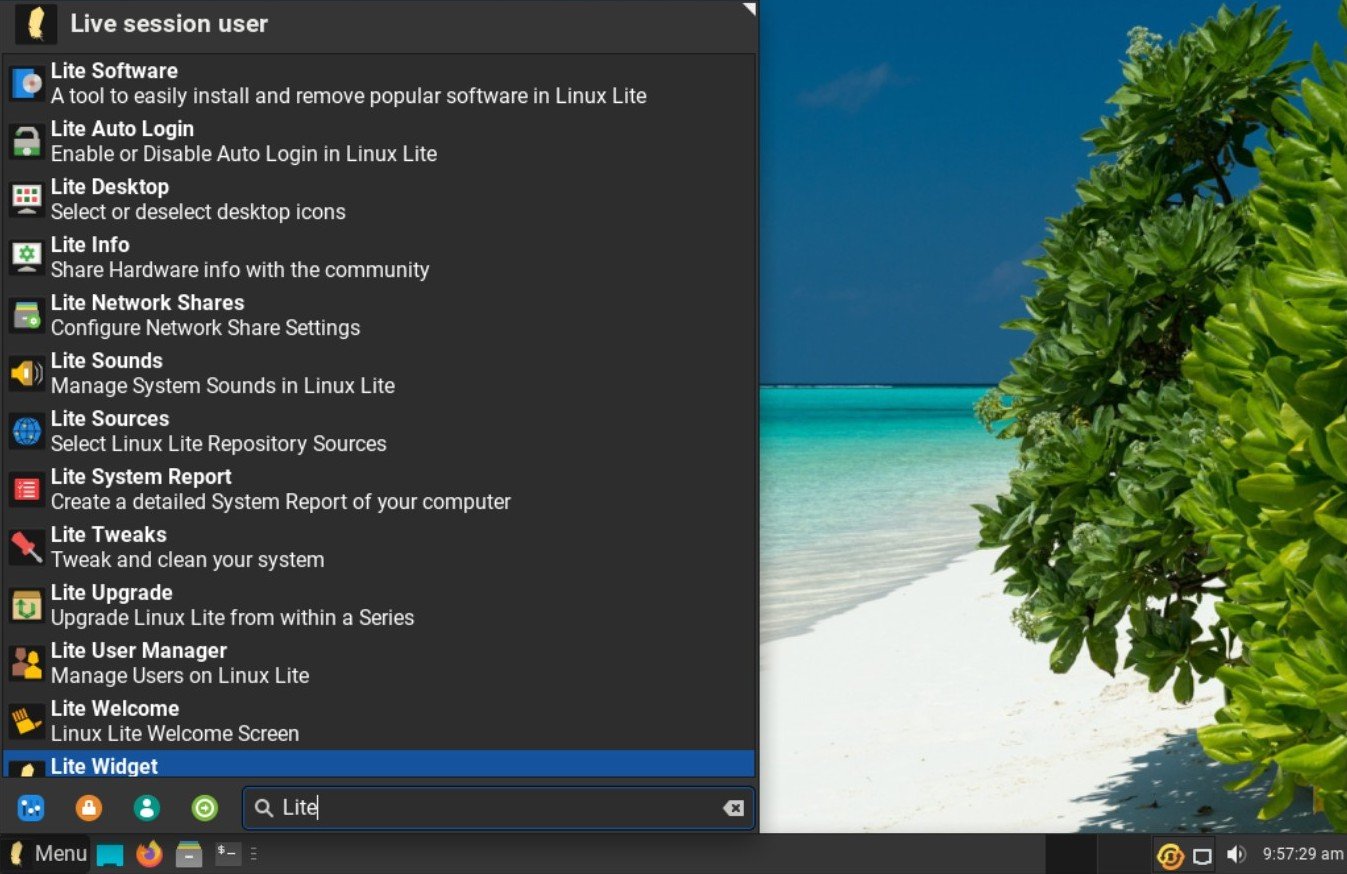Click the clock in the system tray
The image size is (1347, 874).
coord(1300,854)
